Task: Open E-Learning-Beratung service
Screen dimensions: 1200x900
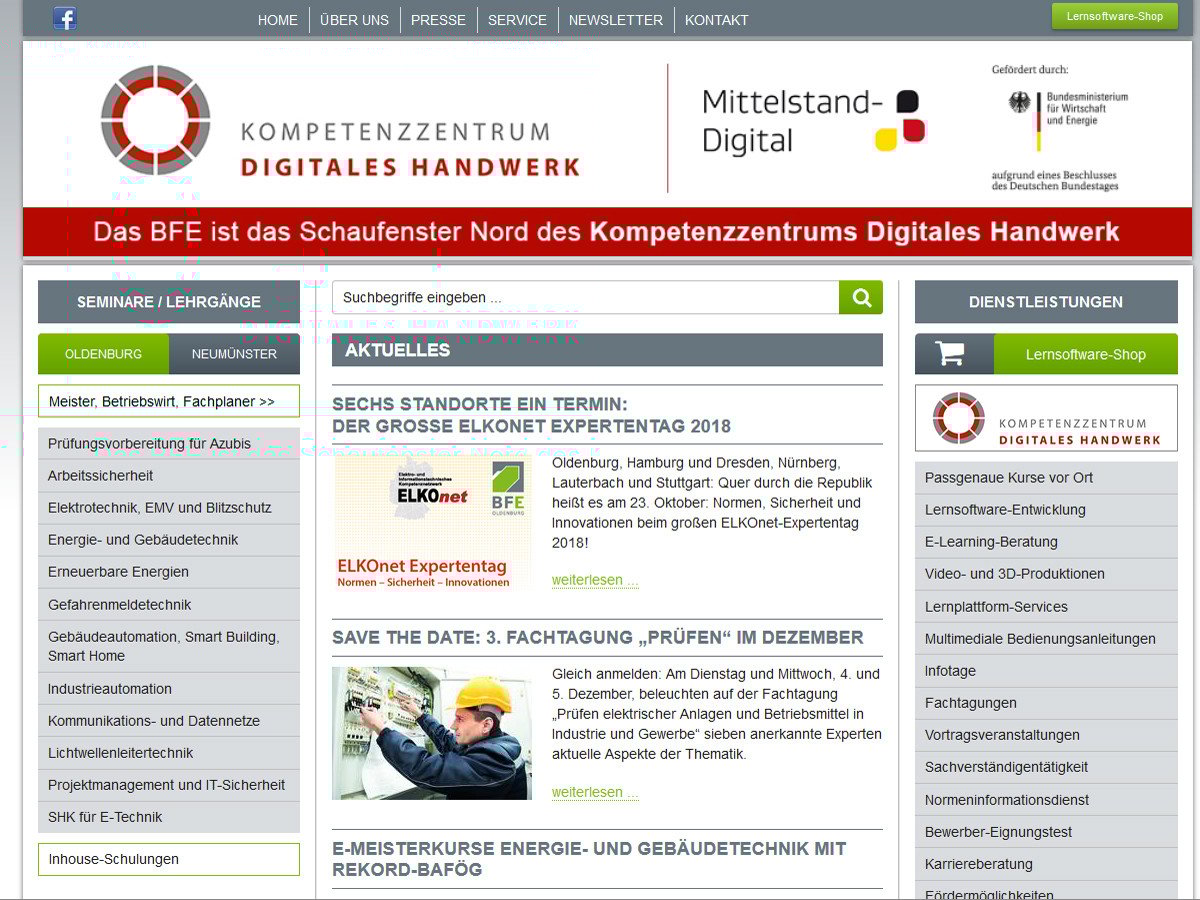Action: tap(1046, 541)
